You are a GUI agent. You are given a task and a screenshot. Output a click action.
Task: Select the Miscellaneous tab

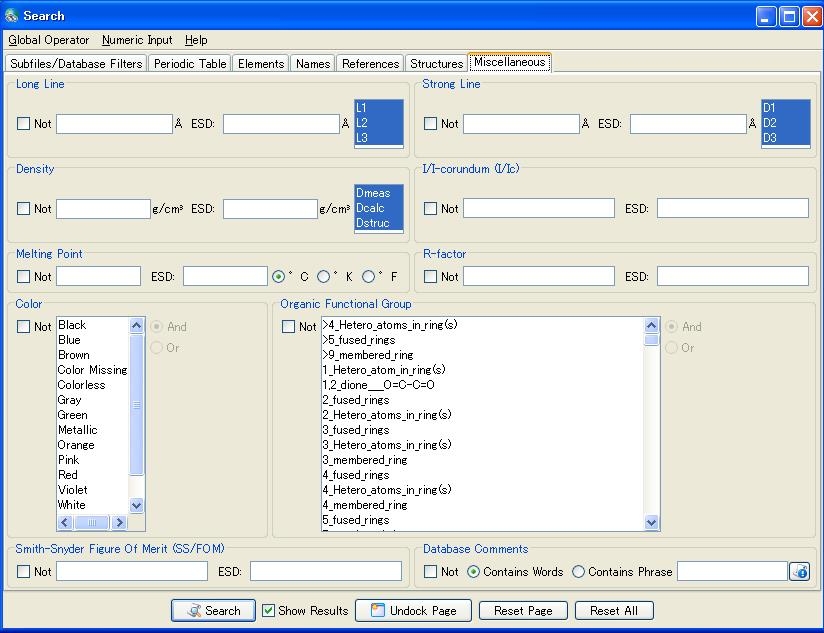tap(509, 62)
